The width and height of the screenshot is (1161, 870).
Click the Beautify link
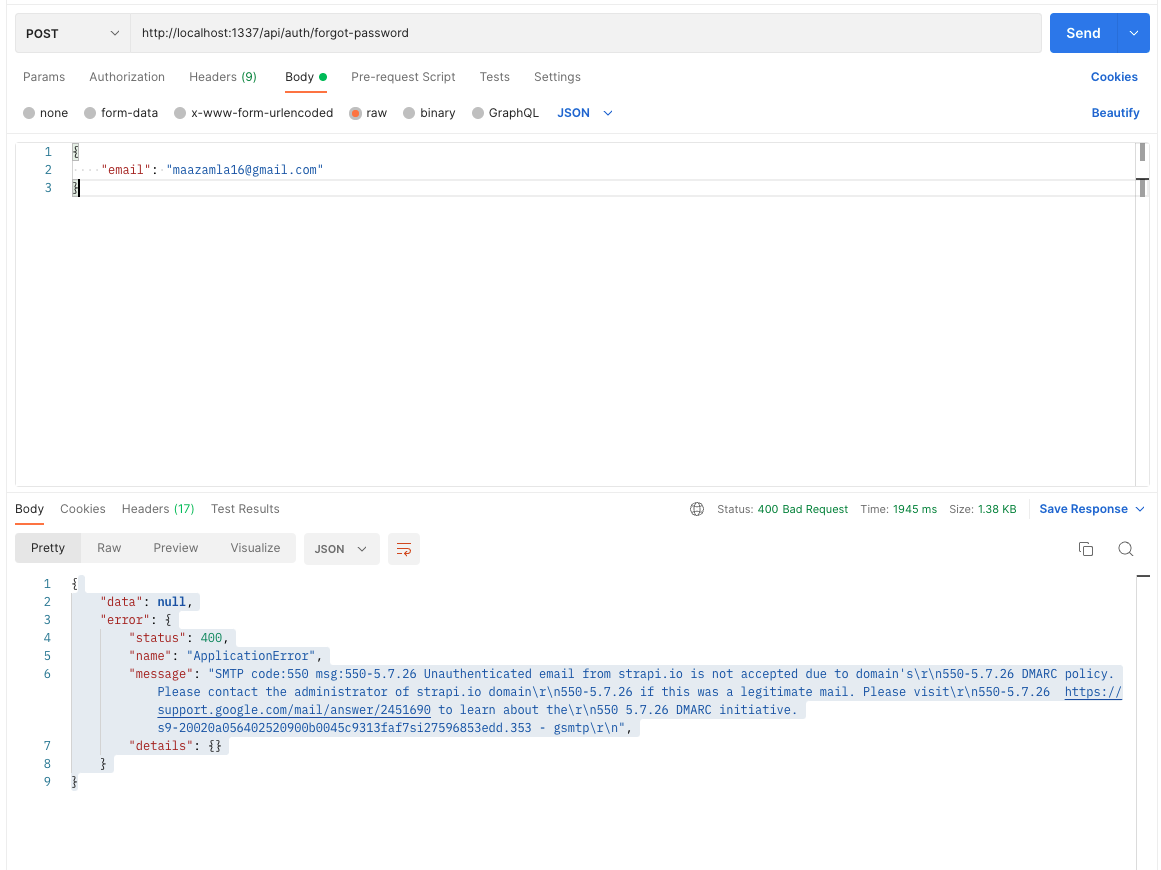tap(1115, 113)
